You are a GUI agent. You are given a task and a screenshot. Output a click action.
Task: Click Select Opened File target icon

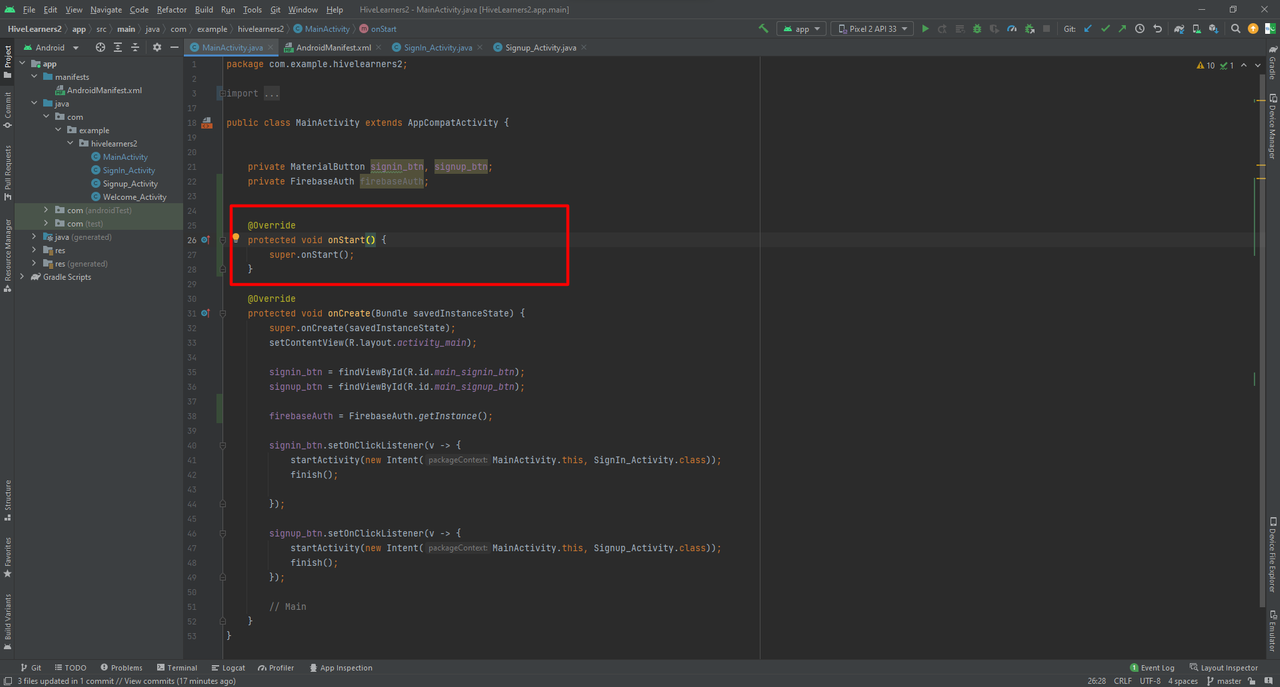[x=100, y=47]
